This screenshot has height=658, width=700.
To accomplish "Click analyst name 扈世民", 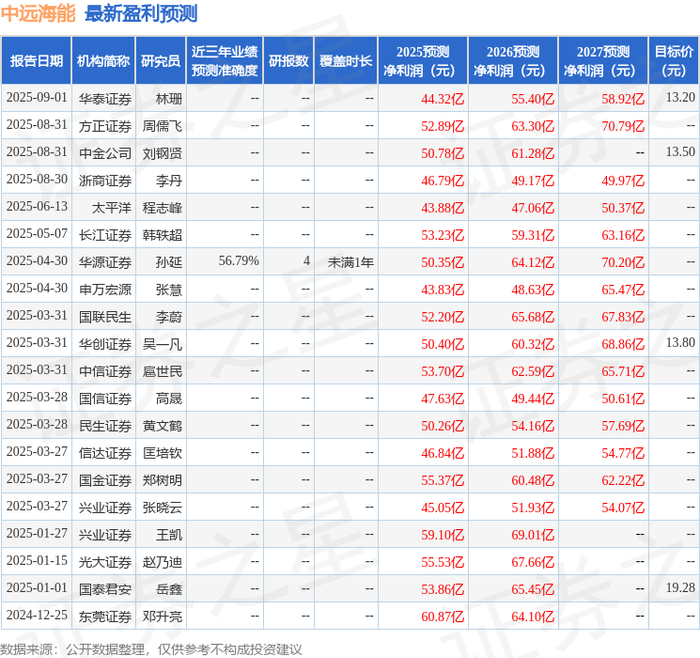I will 162,371.
